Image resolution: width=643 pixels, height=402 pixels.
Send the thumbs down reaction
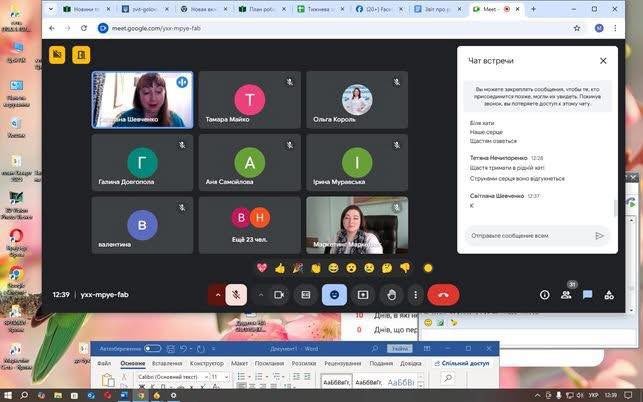coord(405,268)
